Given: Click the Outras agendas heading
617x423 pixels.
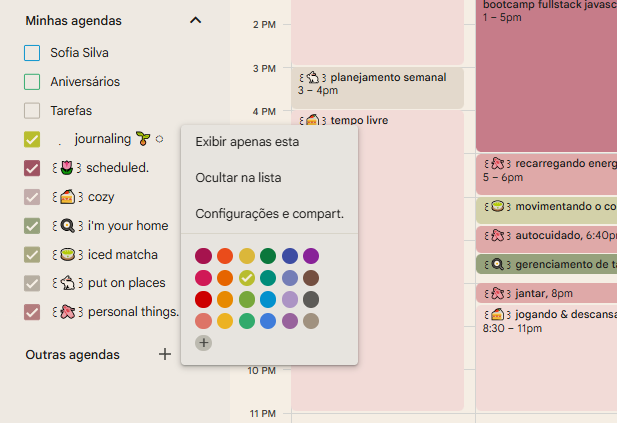Looking at the screenshot, I should click(72, 355).
